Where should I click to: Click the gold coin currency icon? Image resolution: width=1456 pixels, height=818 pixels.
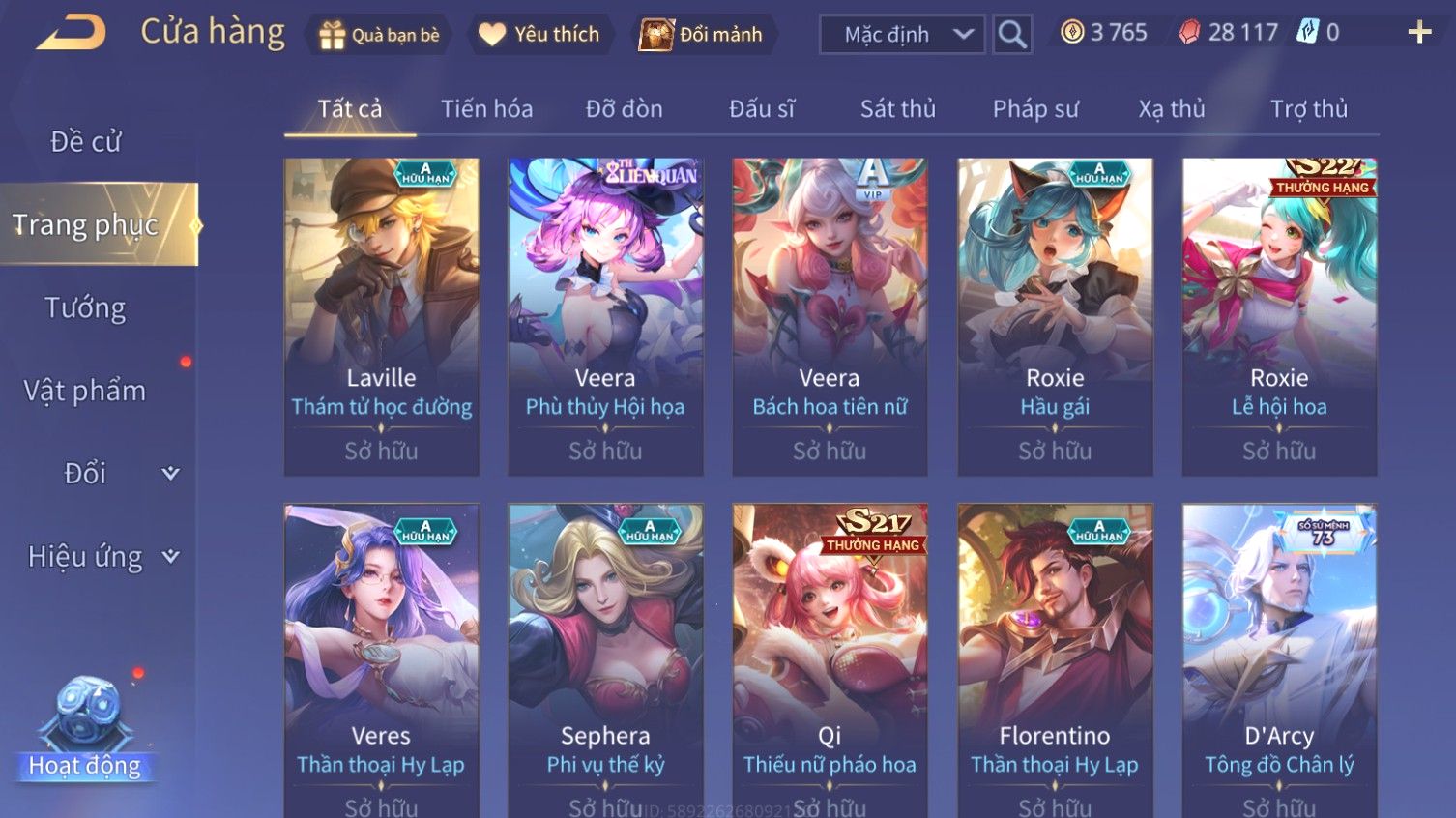click(x=1072, y=33)
